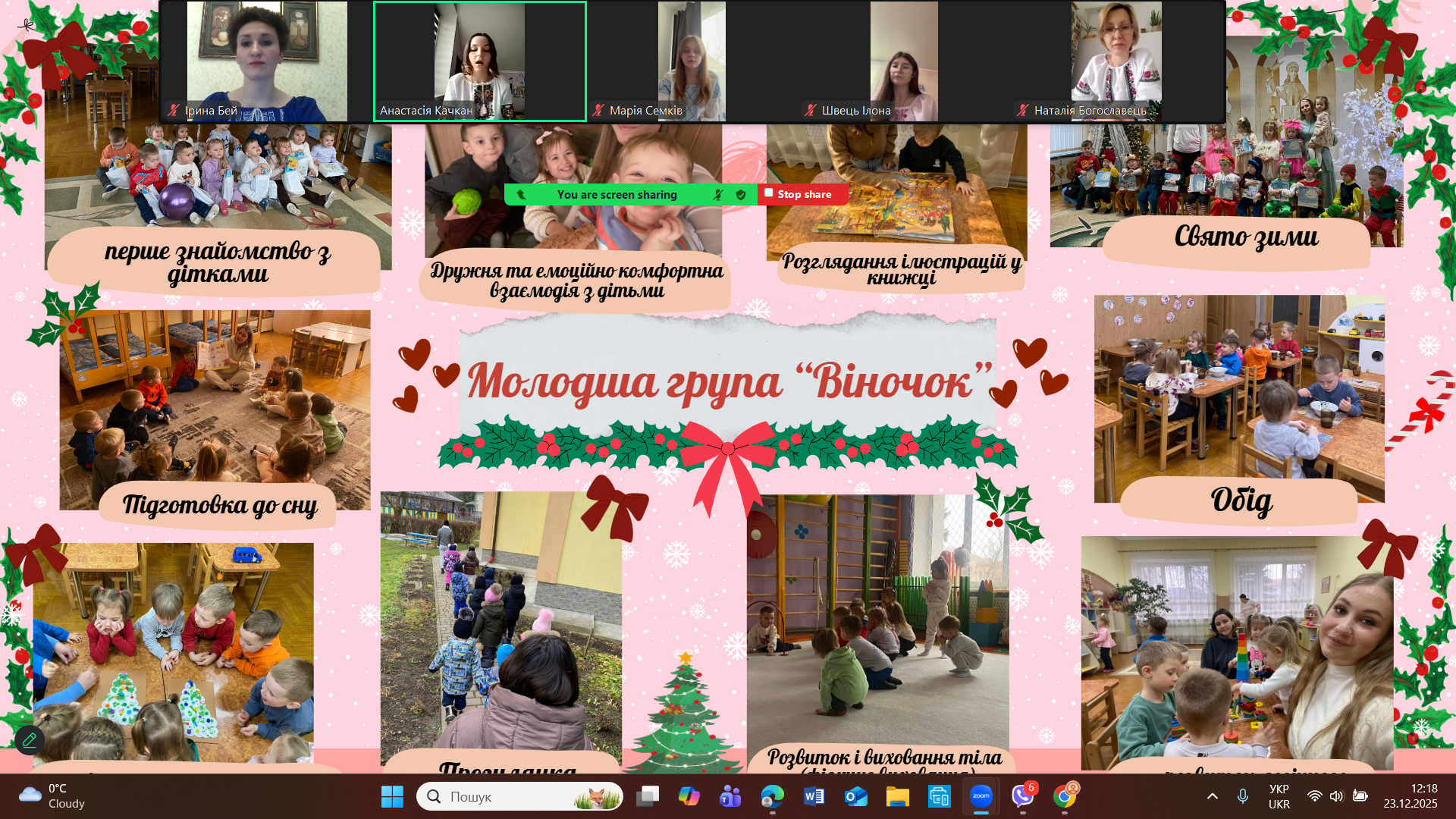Click Наталія Богославець's video tile
Image resolution: width=1456 pixels, height=819 pixels.
coord(1116,61)
